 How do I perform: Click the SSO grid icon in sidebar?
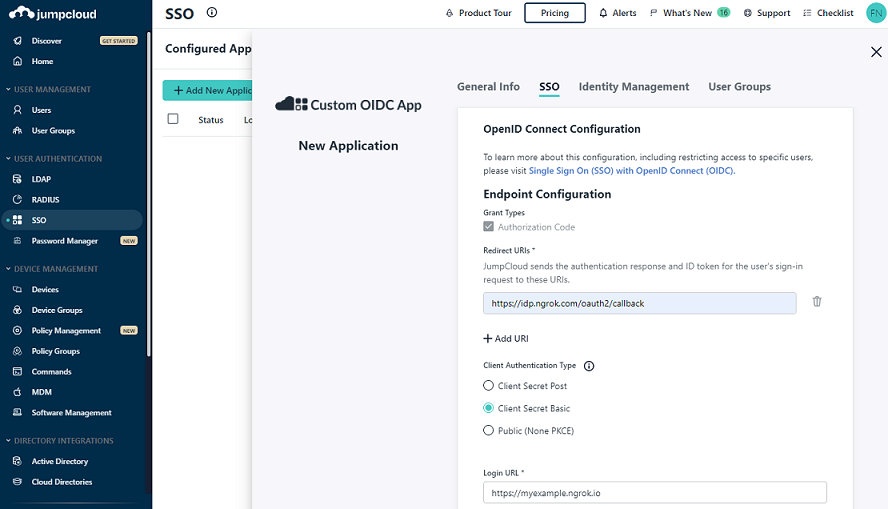pyautogui.click(x=18, y=220)
